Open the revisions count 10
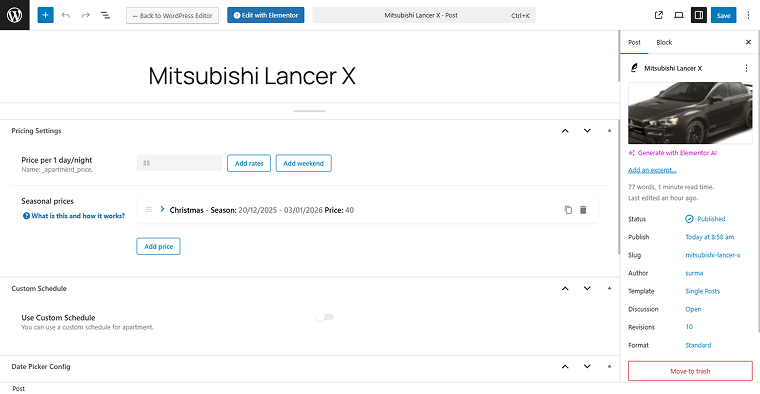The width and height of the screenshot is (760, 394). [689, 327]
